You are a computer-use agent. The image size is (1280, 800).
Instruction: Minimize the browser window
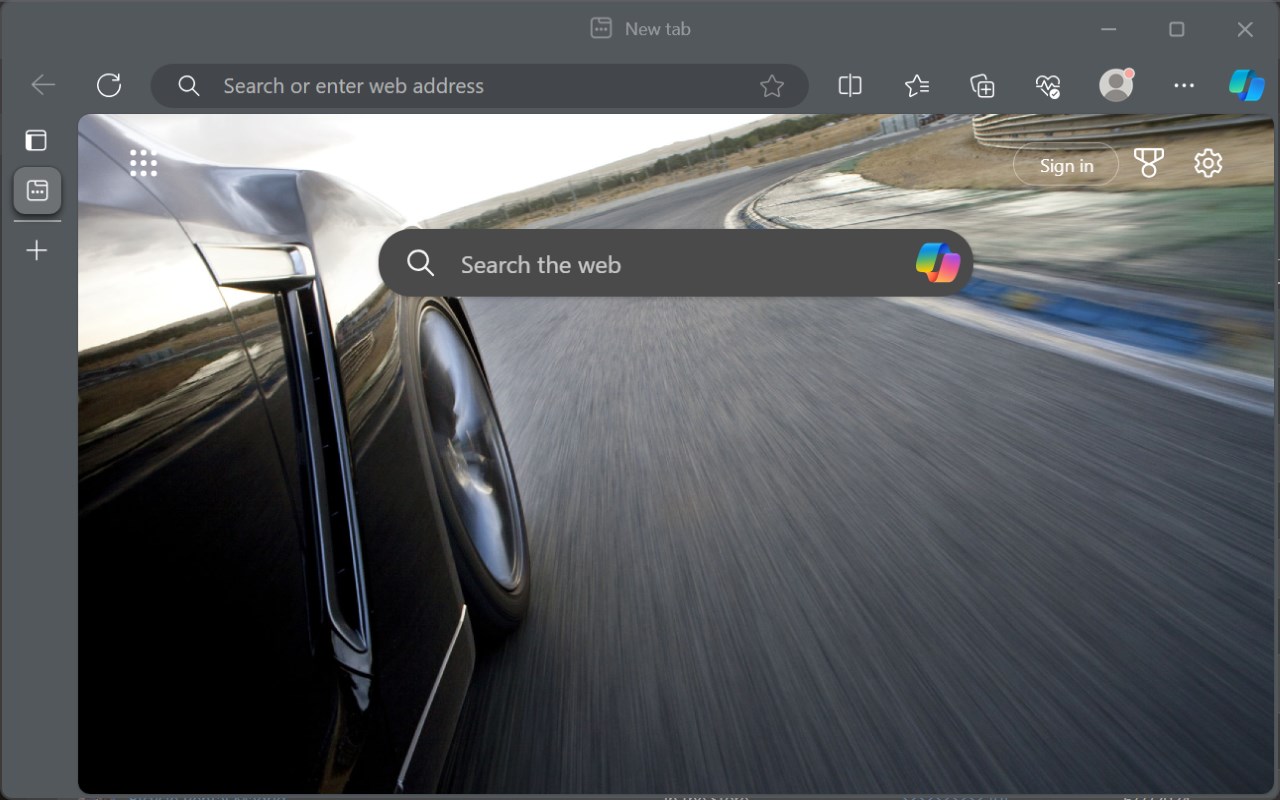pyautogui.click(x=1109, y=29)
